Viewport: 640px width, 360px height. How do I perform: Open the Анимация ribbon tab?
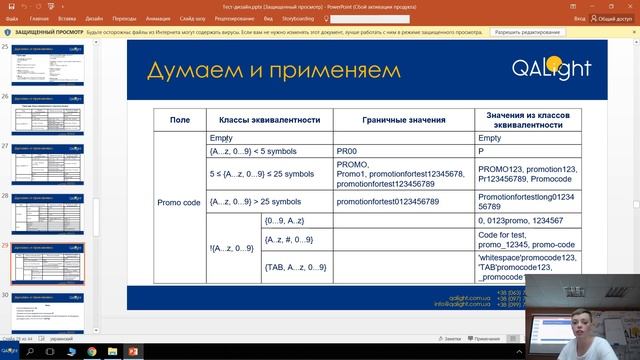point(158,19)
